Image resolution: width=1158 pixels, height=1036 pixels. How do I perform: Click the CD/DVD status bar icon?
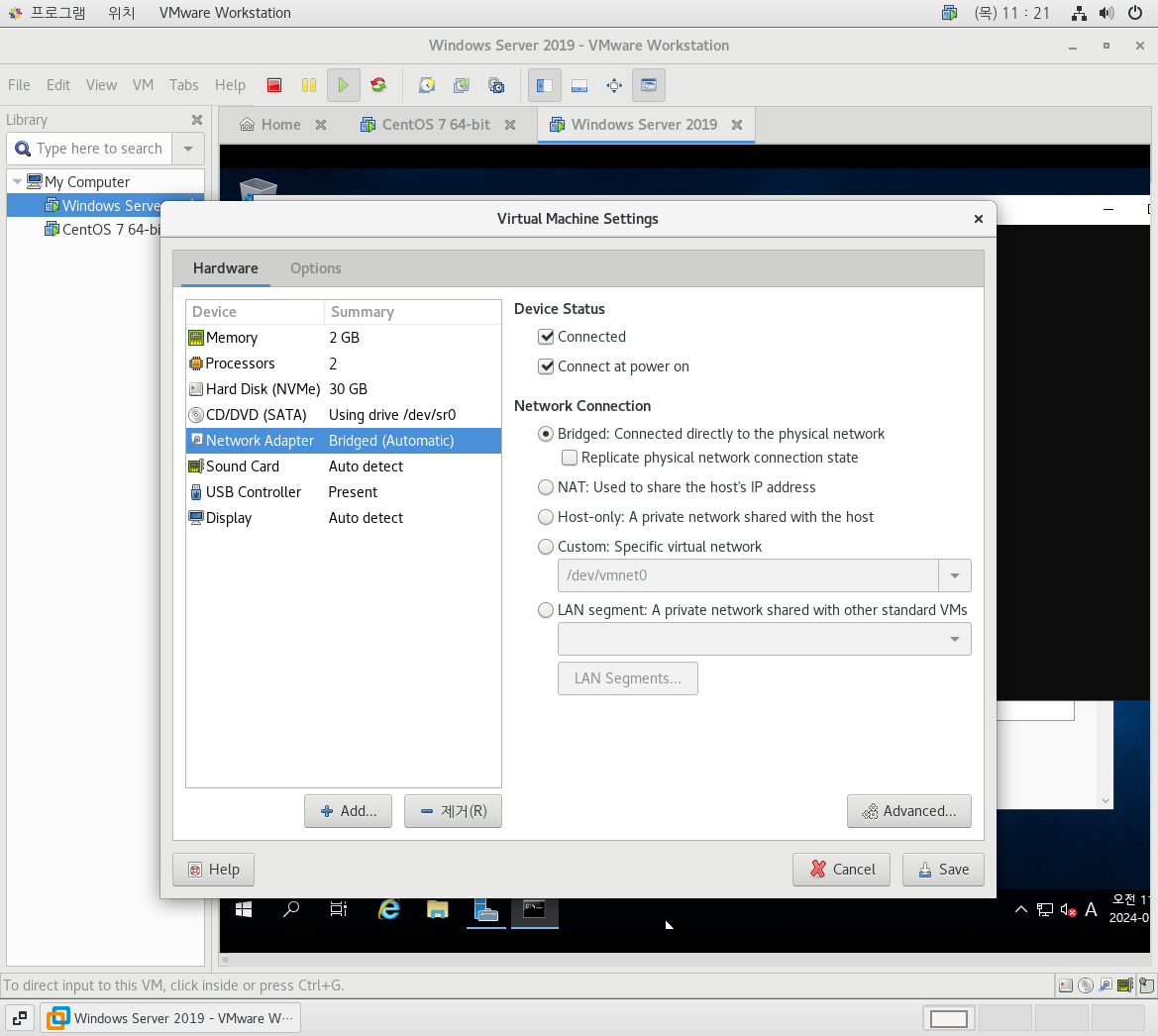(x=1086, y=985)
